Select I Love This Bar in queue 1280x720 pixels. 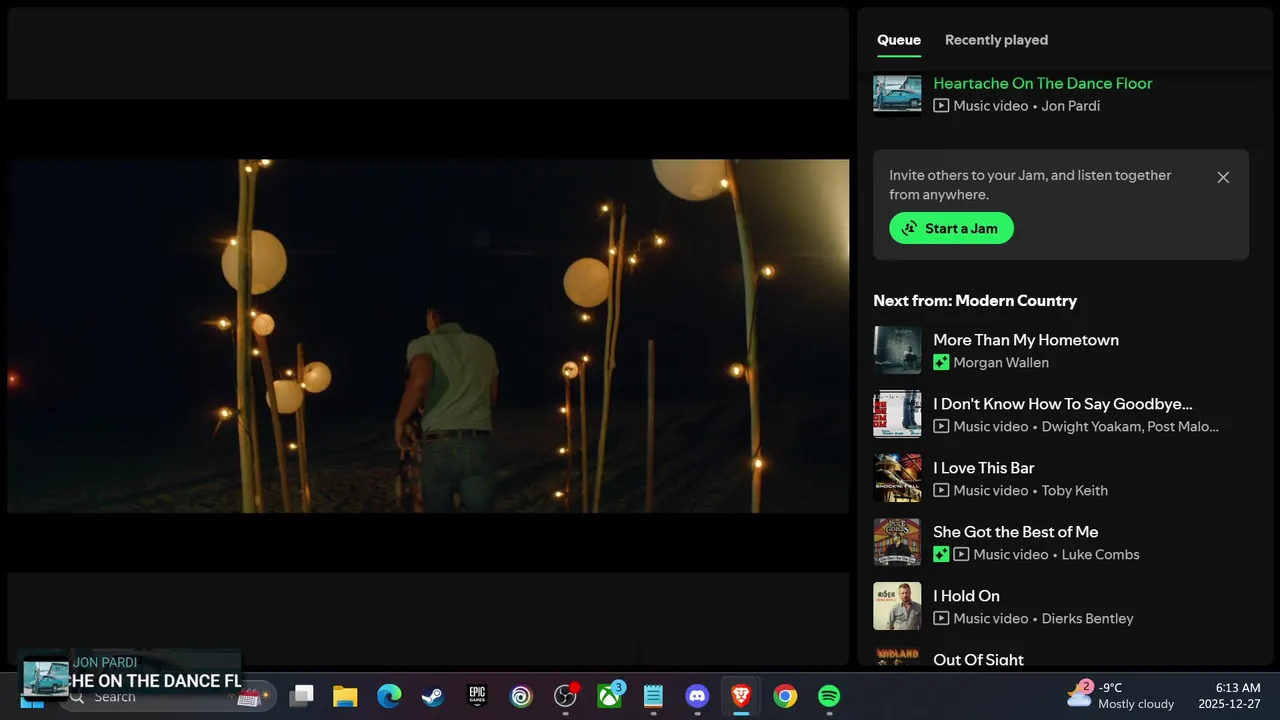click(x=984, y=468)
